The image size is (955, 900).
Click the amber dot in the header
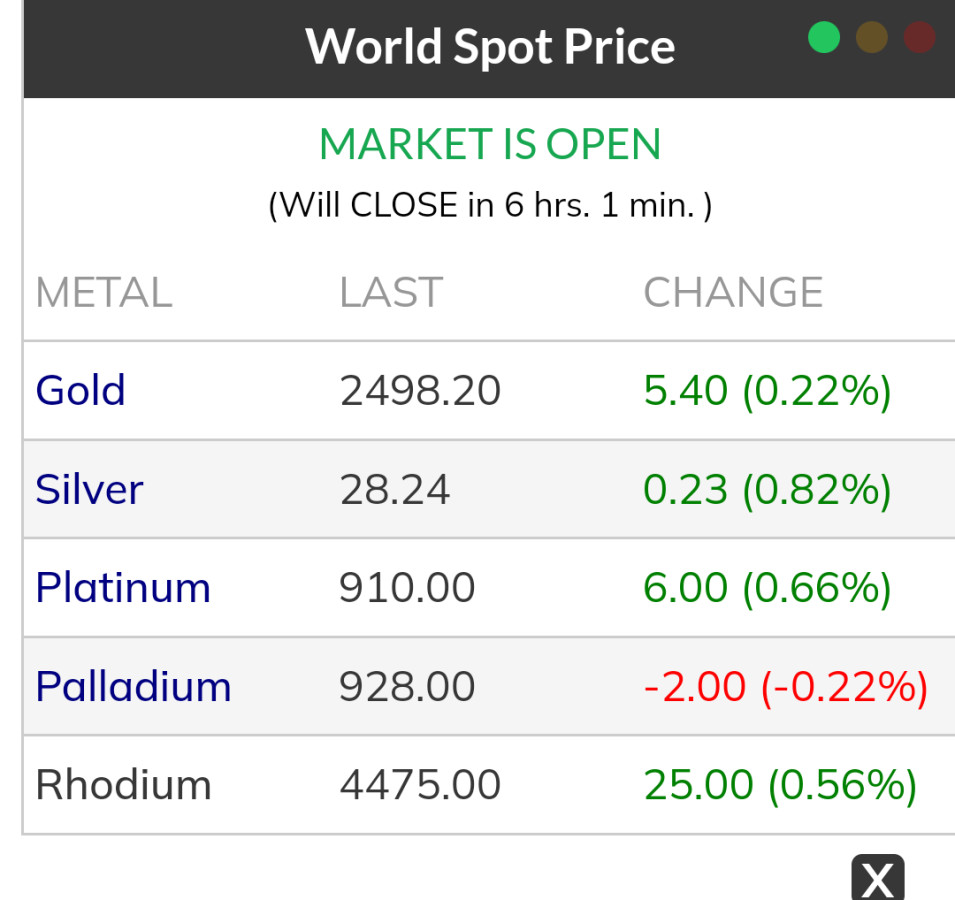872,38
